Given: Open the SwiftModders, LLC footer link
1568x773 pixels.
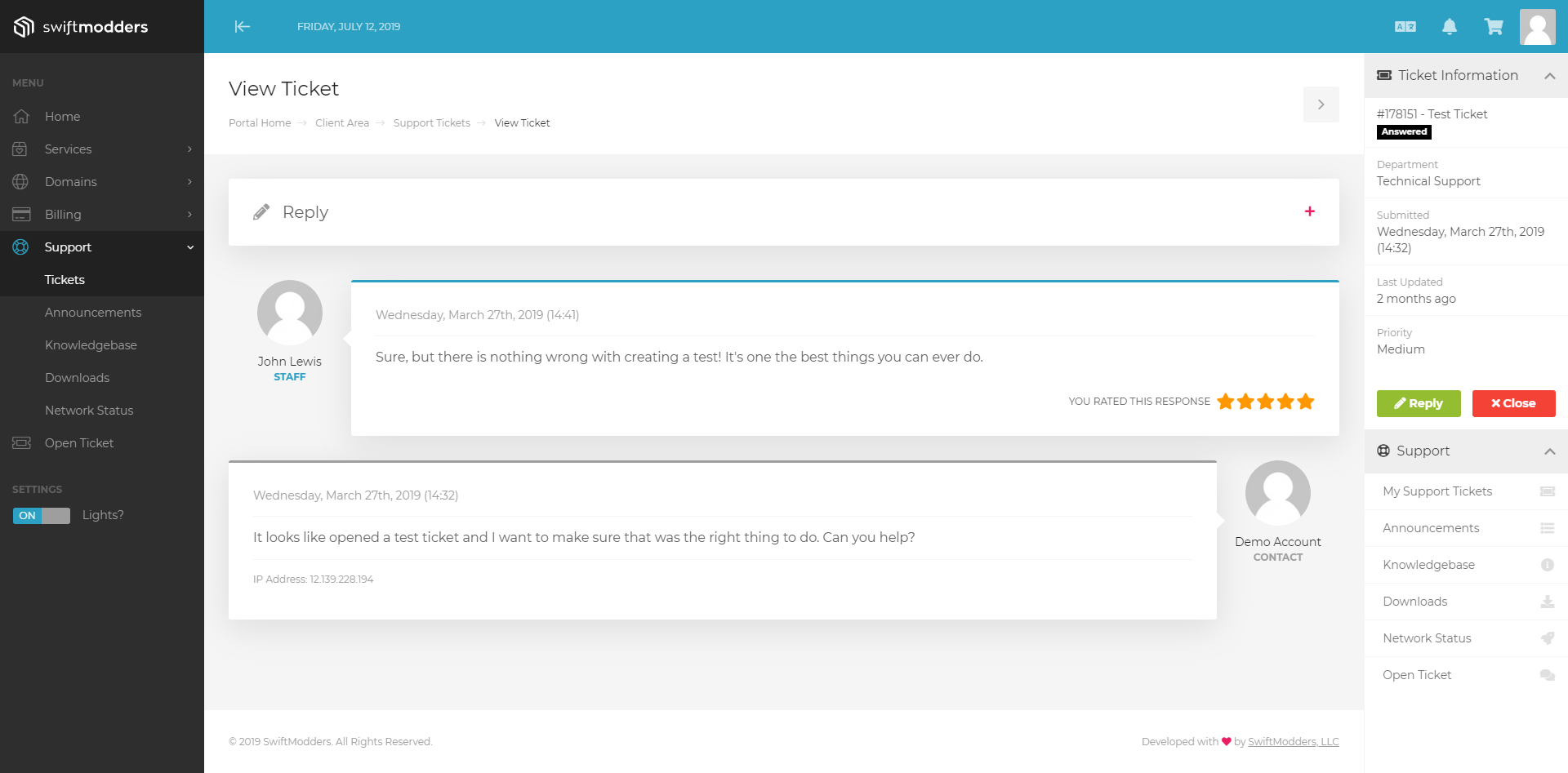Looking at the screenshot, I should tap(1293, 742).
